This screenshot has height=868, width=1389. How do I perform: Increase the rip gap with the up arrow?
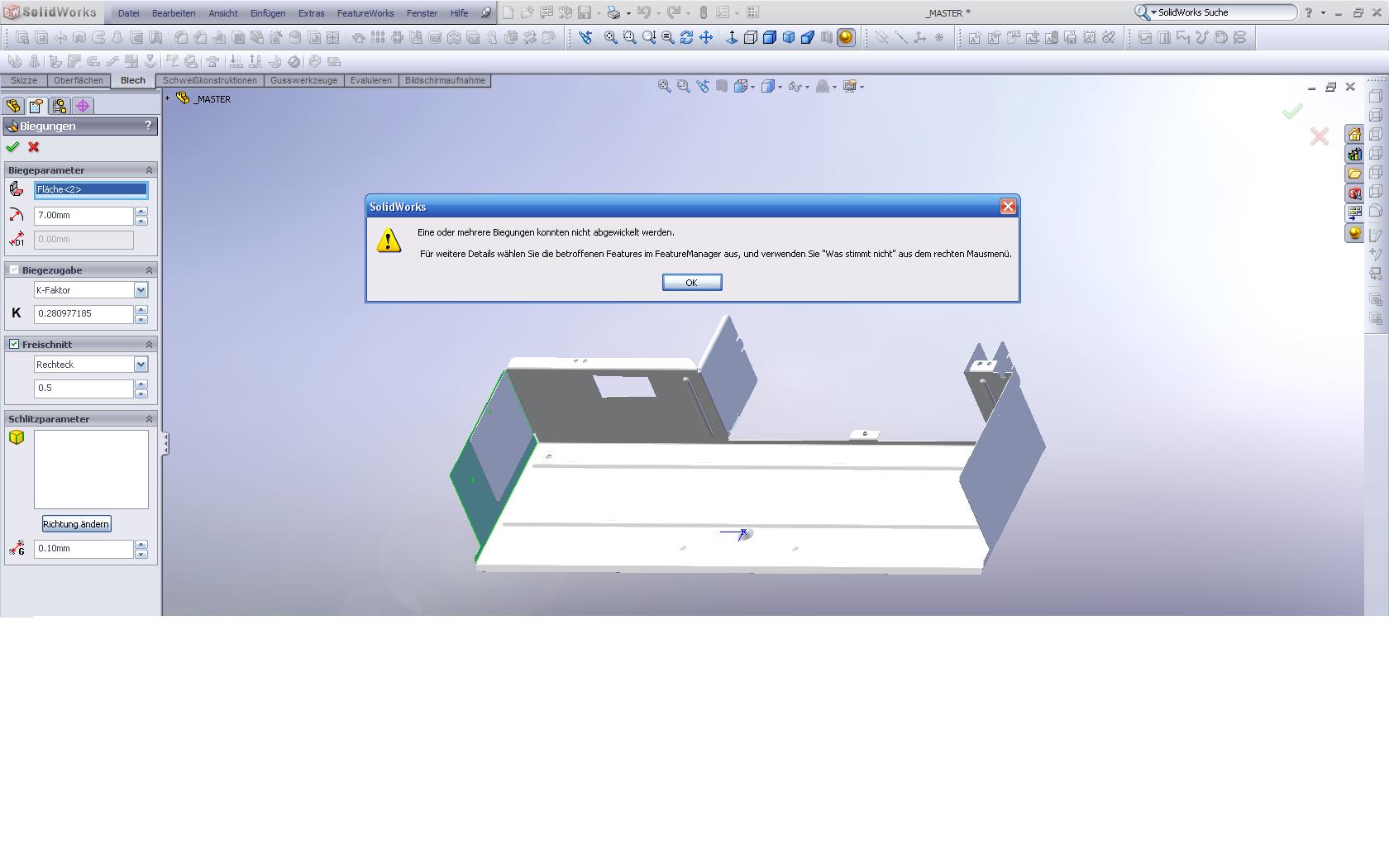pyautogui.click(x=141, y=545)
